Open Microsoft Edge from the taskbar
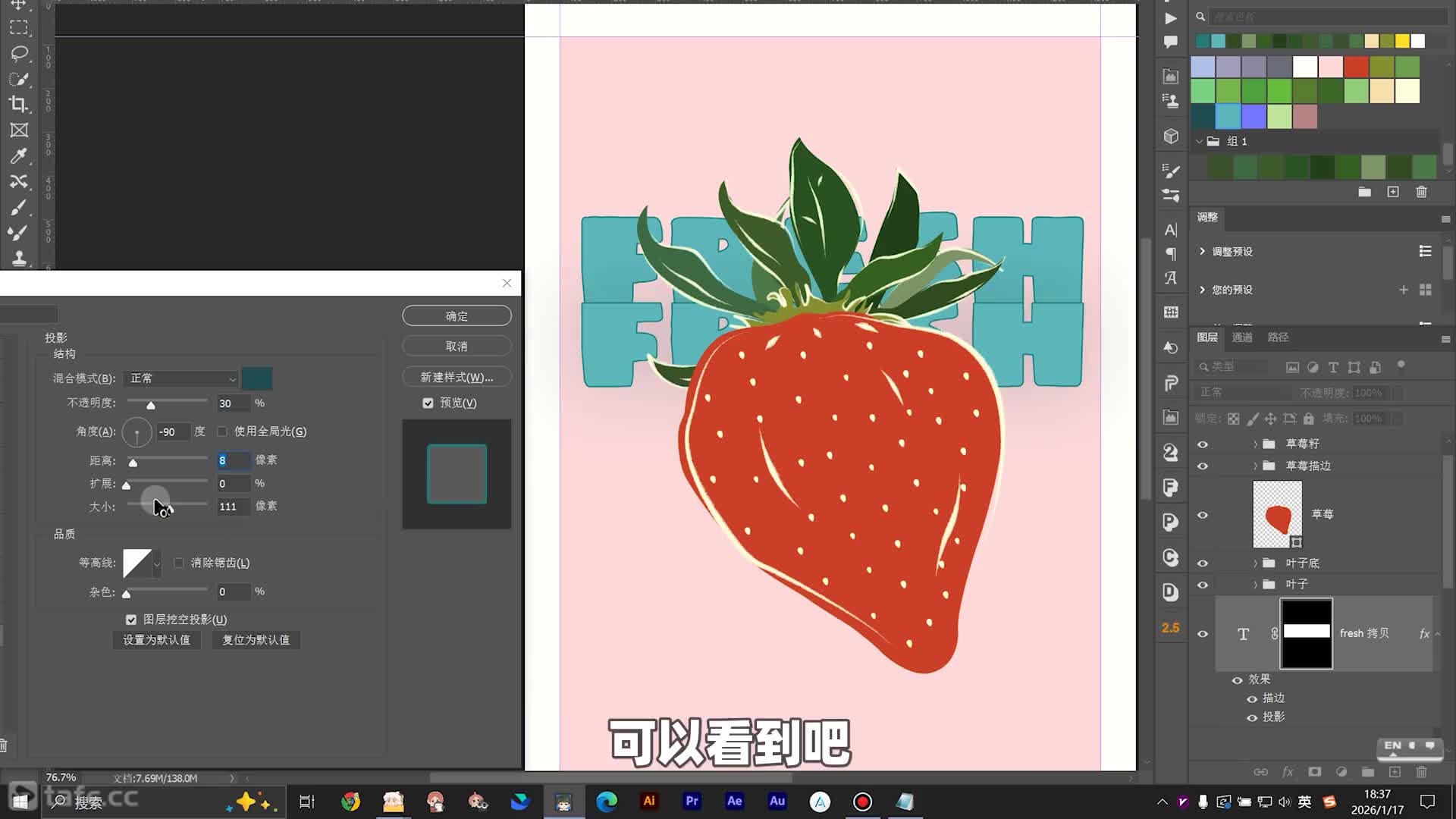This screenshot has width=1456, height=819. pyautogui.click(x=607, y=802)
